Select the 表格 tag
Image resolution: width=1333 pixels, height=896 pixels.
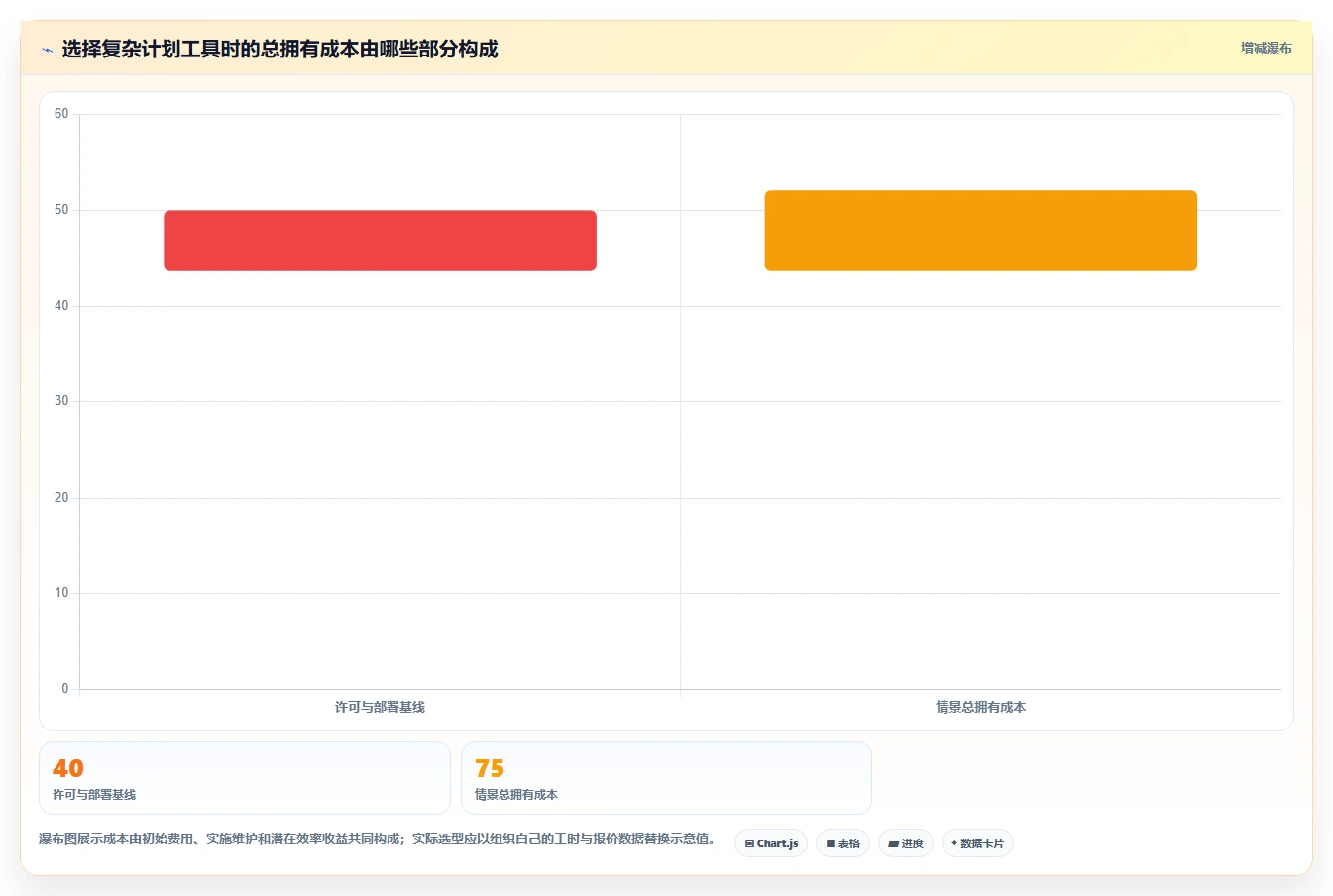(842, 843)
